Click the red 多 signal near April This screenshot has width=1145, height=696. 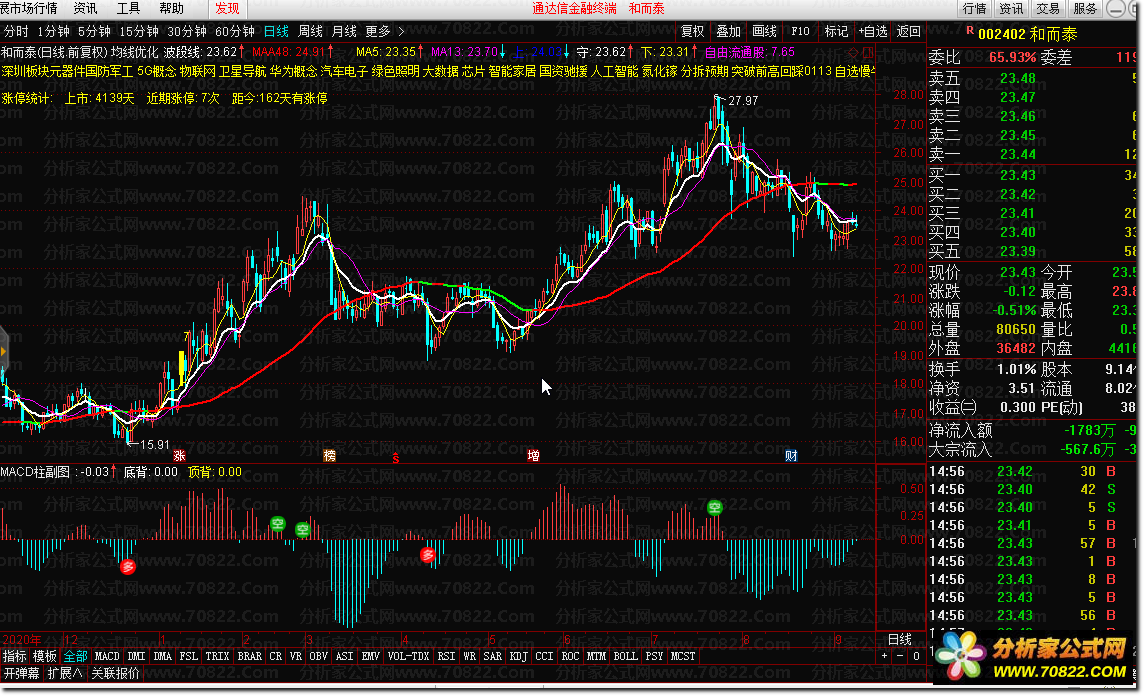pos(428,555)
